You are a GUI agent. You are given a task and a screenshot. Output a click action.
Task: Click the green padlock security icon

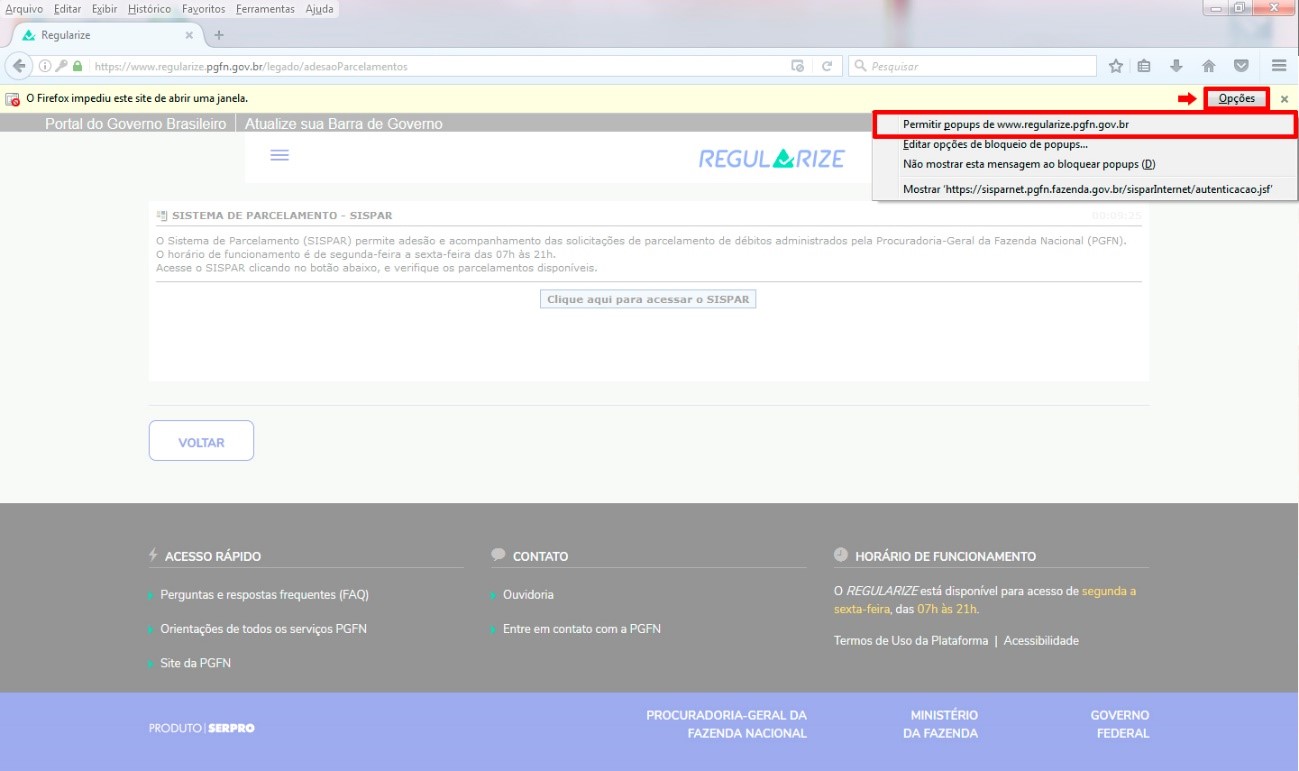point(77,66)
